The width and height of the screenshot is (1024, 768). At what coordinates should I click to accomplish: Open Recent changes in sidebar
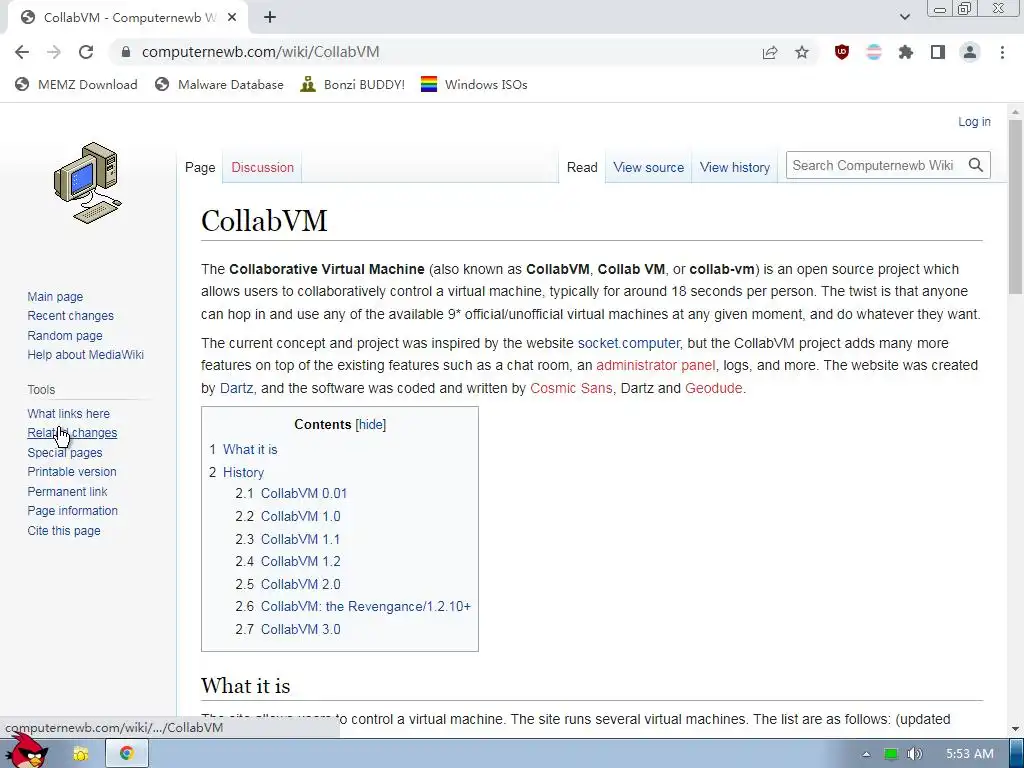tap(71, 316)
